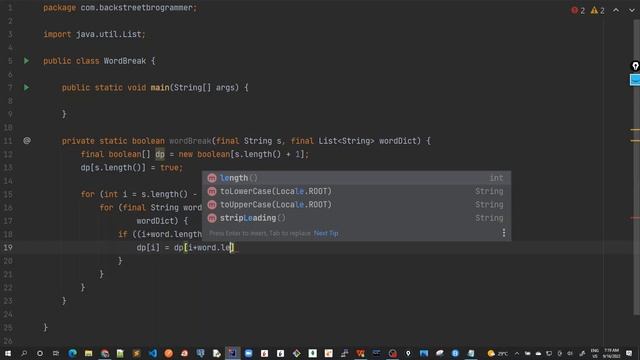
Task: Launch Microsoft Edge from the taskbar
Action: [x=73, y=353]
